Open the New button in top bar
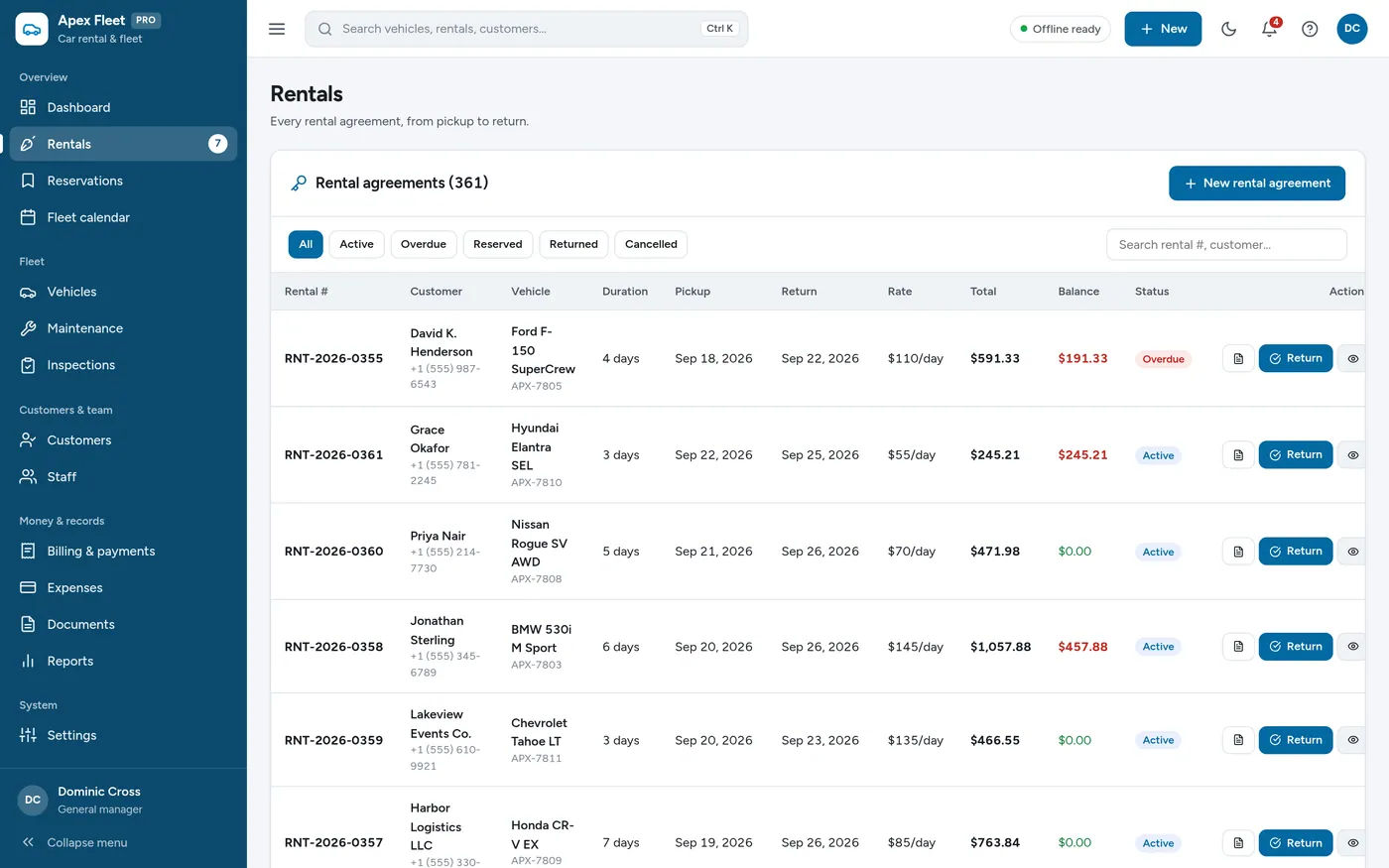1389x868 pixels. pos(1163,29)
